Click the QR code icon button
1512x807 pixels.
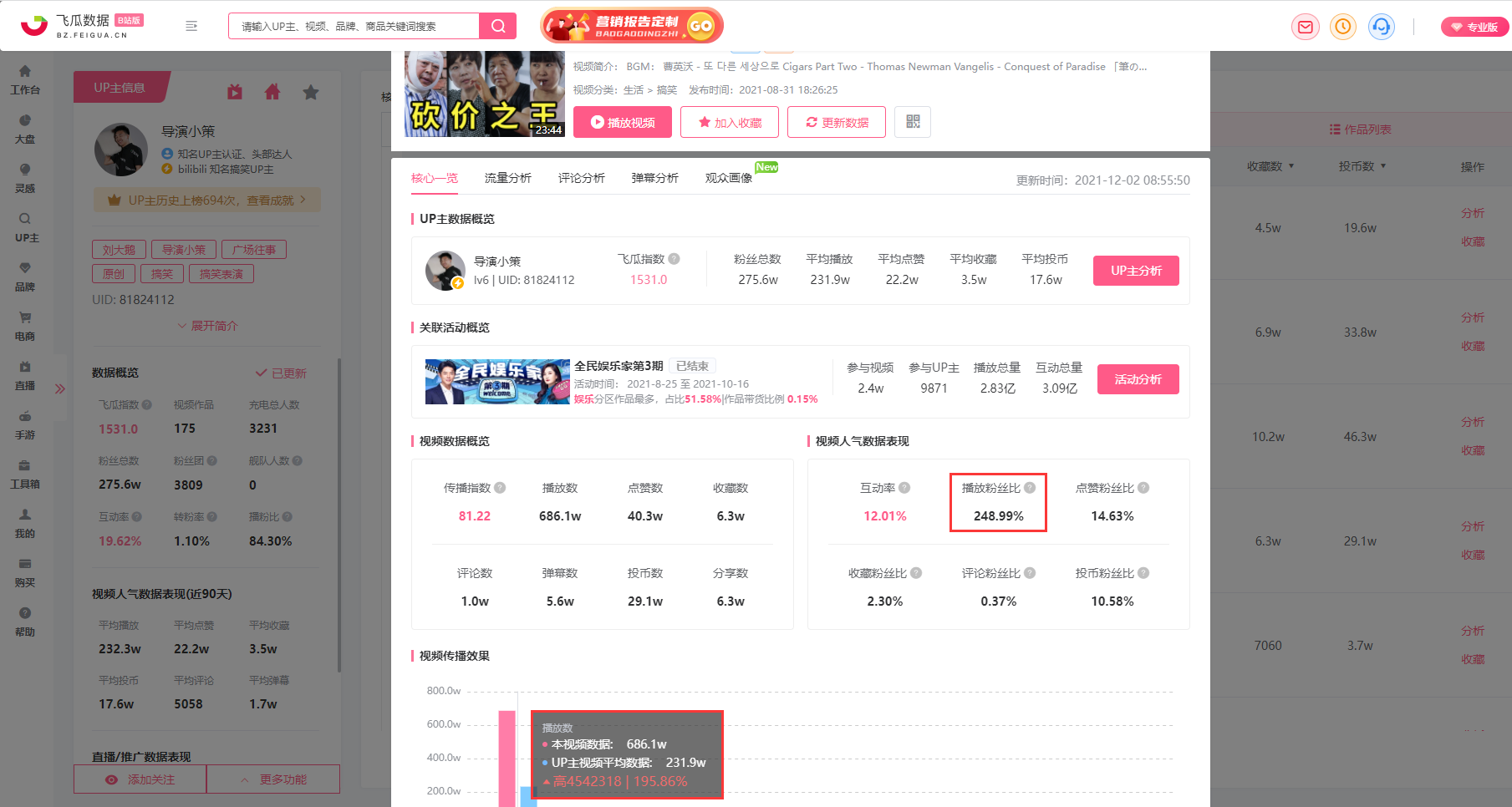coord(913,122)
